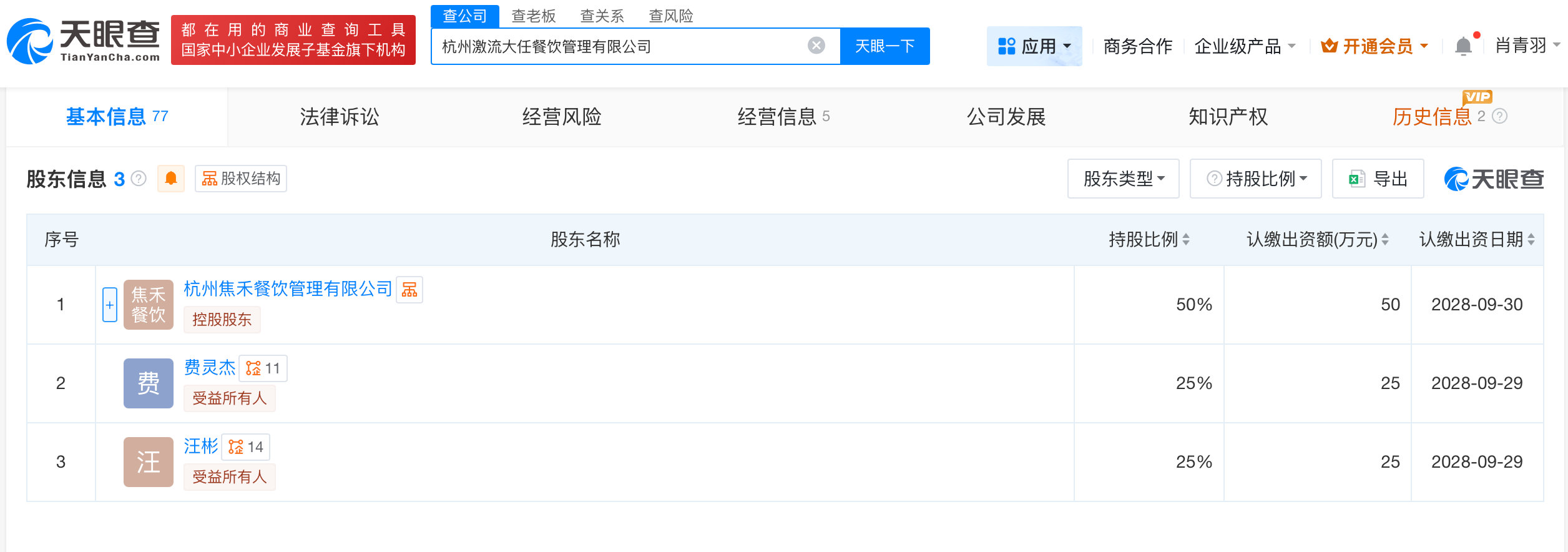The height and width of the screenshot is (552, 1568).
Task: Click the 控股股东 tag
Action: (x=222, y=320)
